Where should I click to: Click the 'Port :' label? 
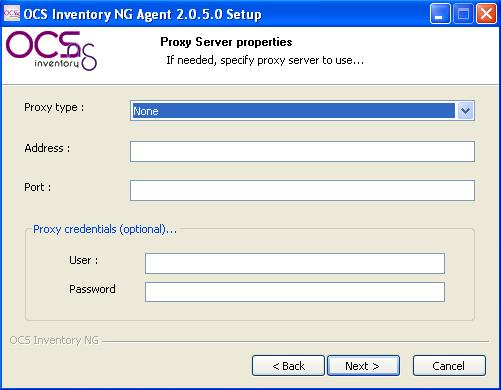[37, 187]
